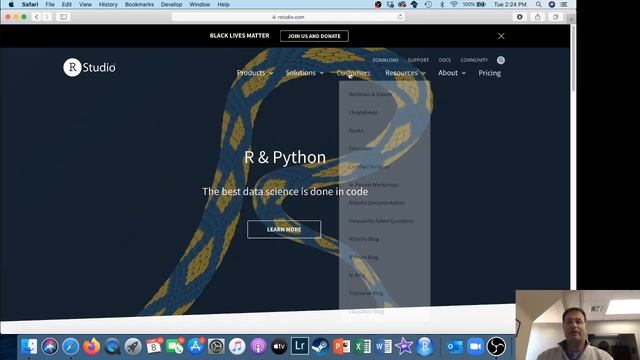The image size is (640, 360).
Task: Open App Store from the Dock
Action: coord(196,347)
